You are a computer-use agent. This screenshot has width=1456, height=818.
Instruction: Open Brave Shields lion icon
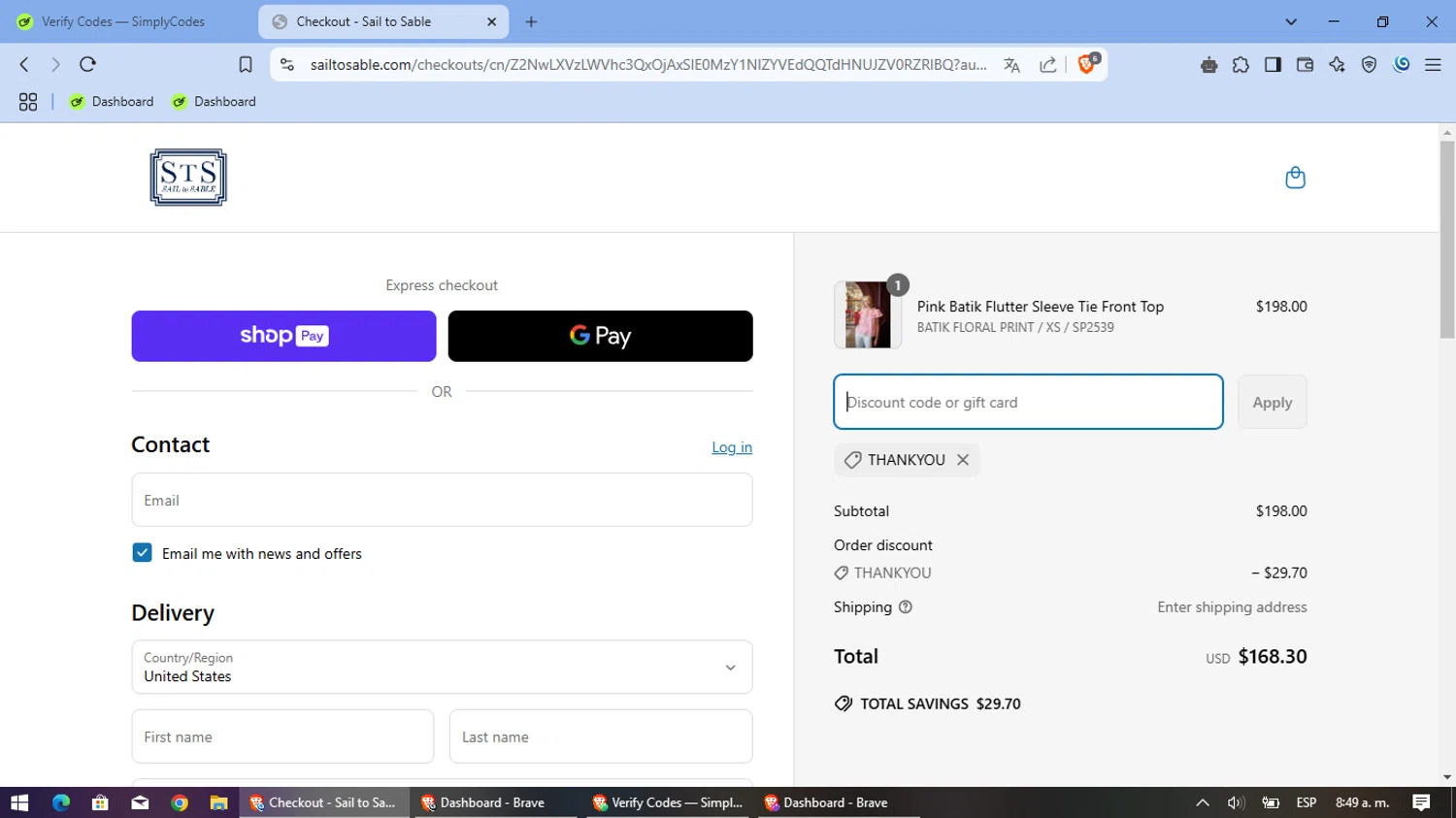tap(1087, 64)
